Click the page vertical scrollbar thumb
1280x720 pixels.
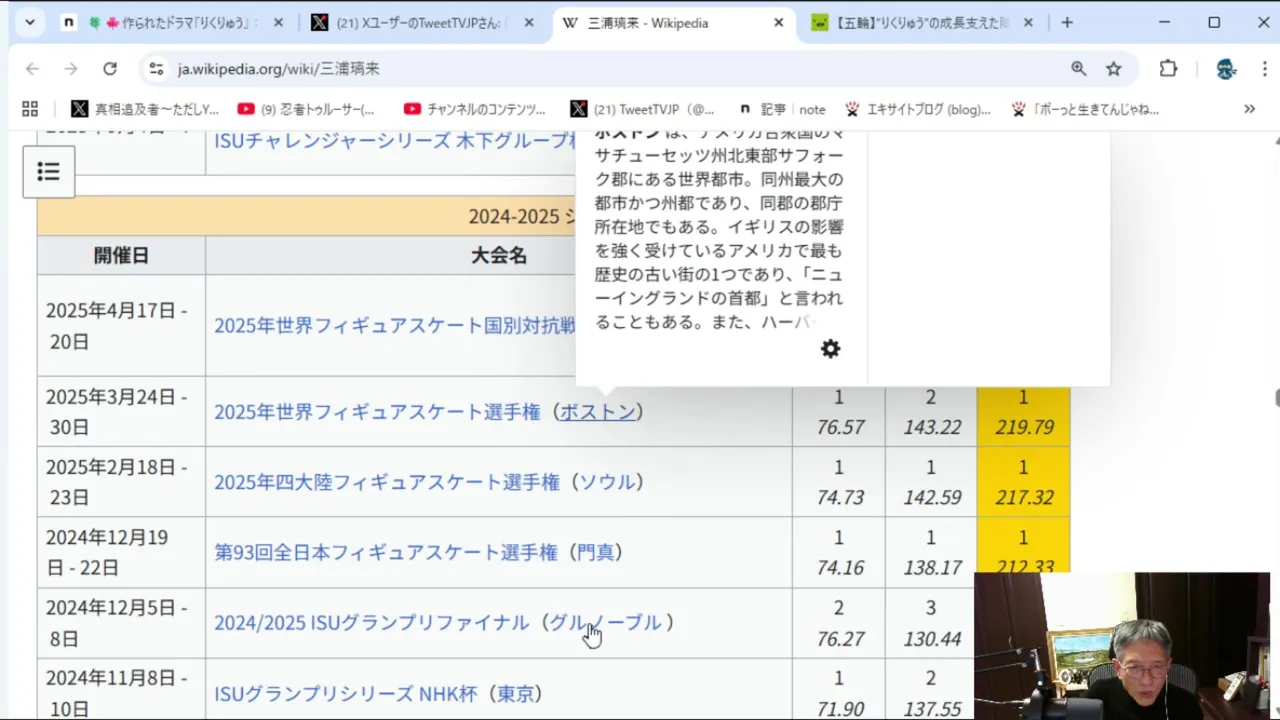(1276, 398)
